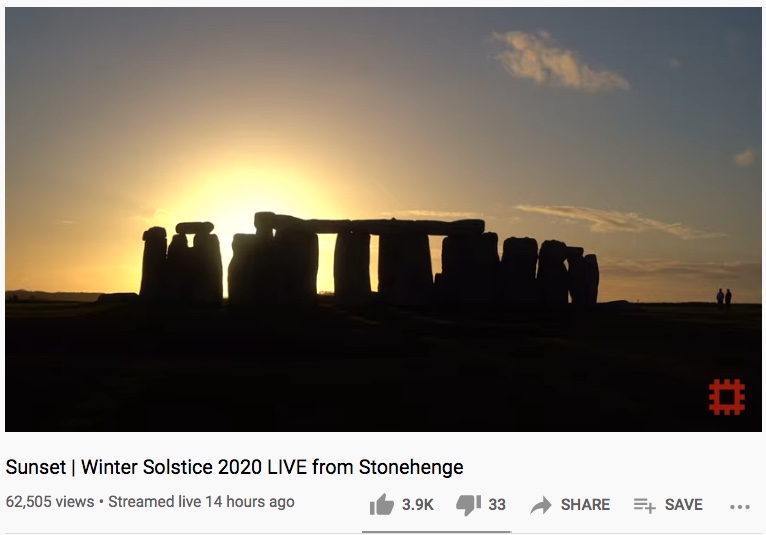Select the Winter Solstice 2020 video title
The height and width of the screenshot is (535, 766).
(x=234, y=467)
